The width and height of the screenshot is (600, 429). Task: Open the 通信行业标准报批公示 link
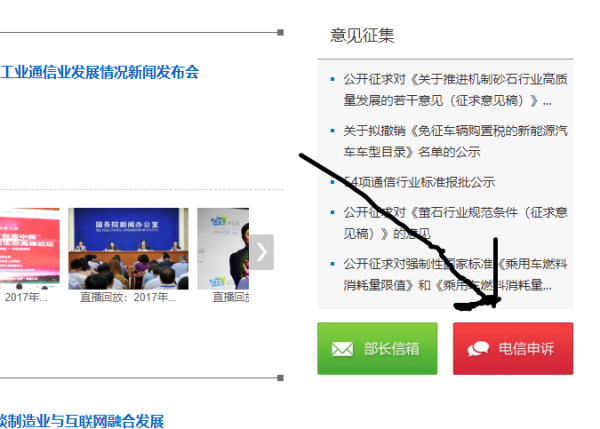[x=419, y=182]
